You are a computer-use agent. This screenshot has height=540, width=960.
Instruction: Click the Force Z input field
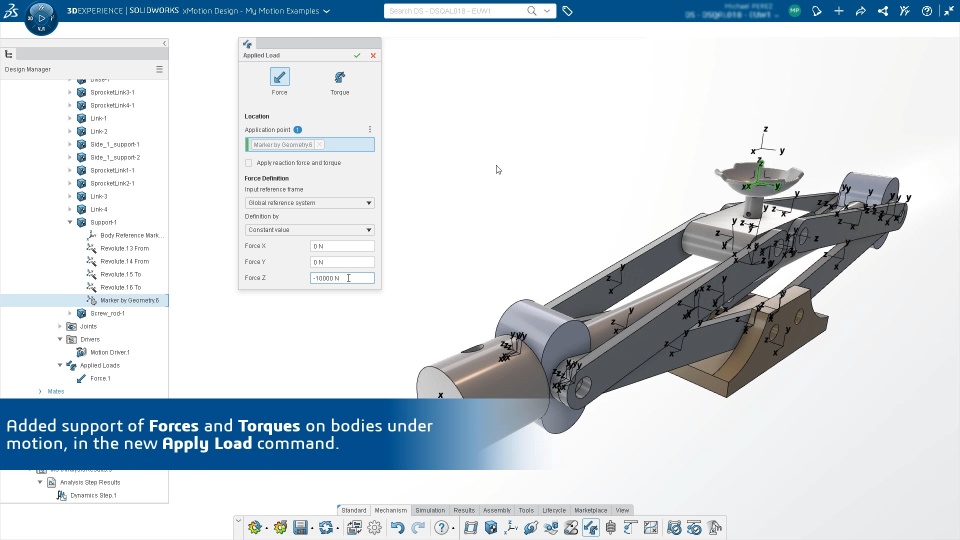[x=342, y=278]
